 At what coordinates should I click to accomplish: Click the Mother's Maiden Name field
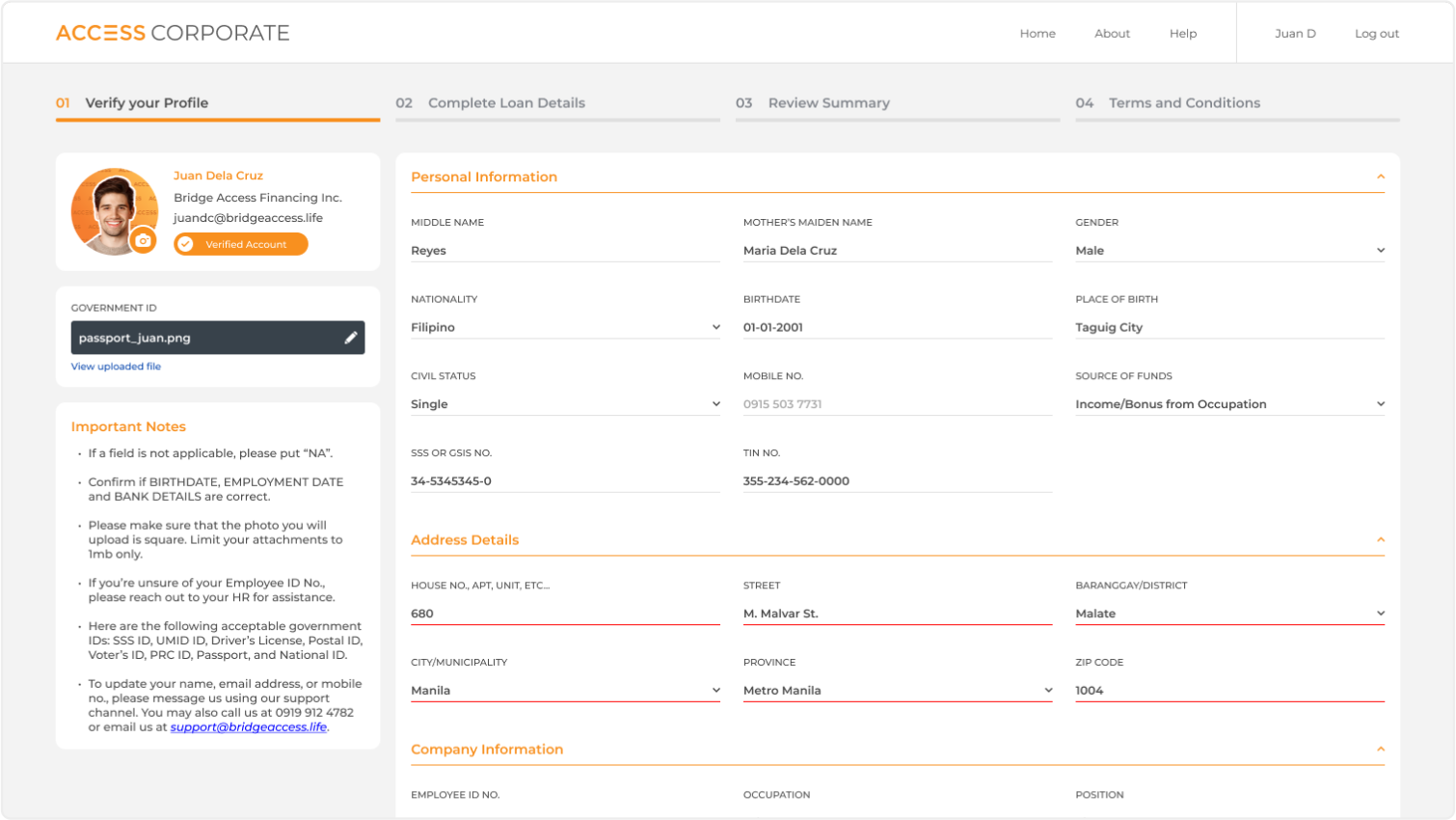click(898, 251)
